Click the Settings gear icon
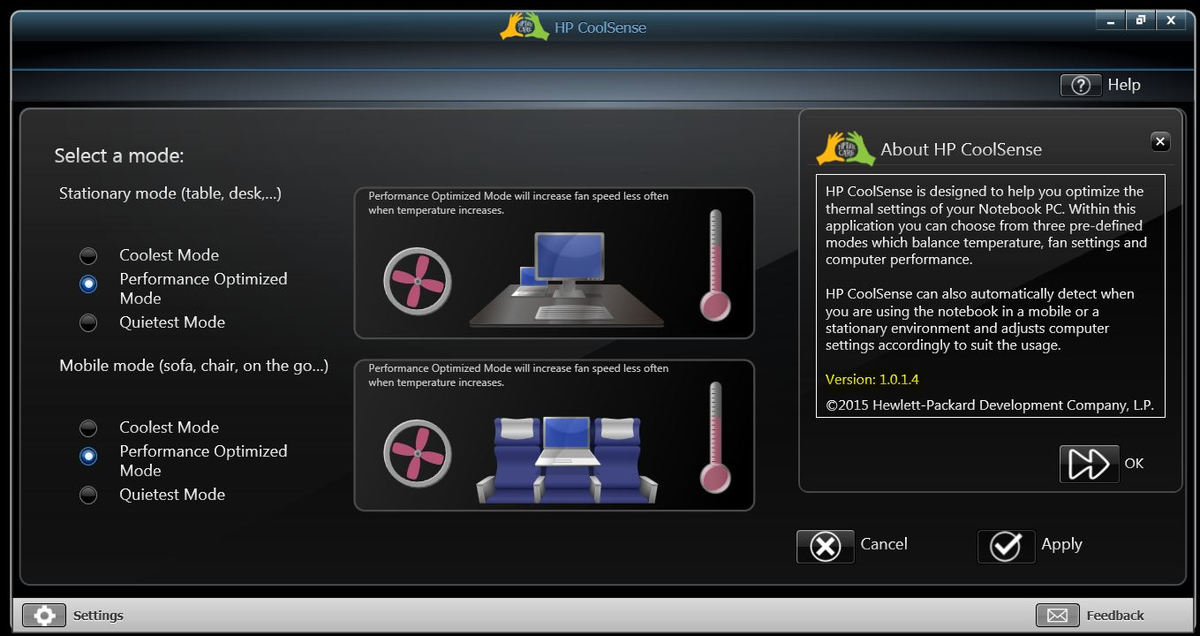The image size is (1200, 636). [x=43, y=615]
